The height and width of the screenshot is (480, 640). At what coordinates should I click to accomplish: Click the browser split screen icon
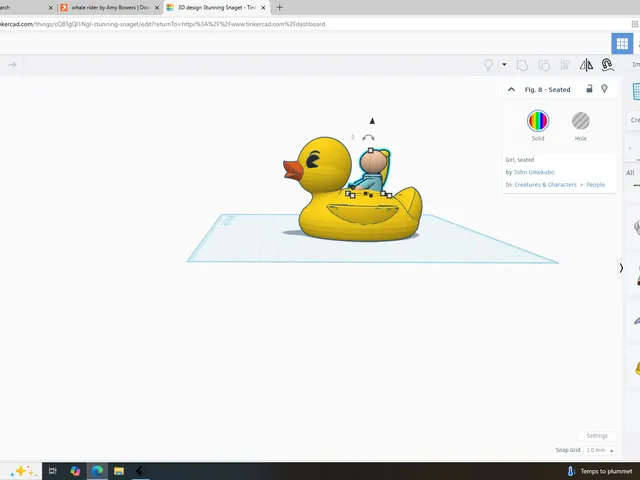635,24
